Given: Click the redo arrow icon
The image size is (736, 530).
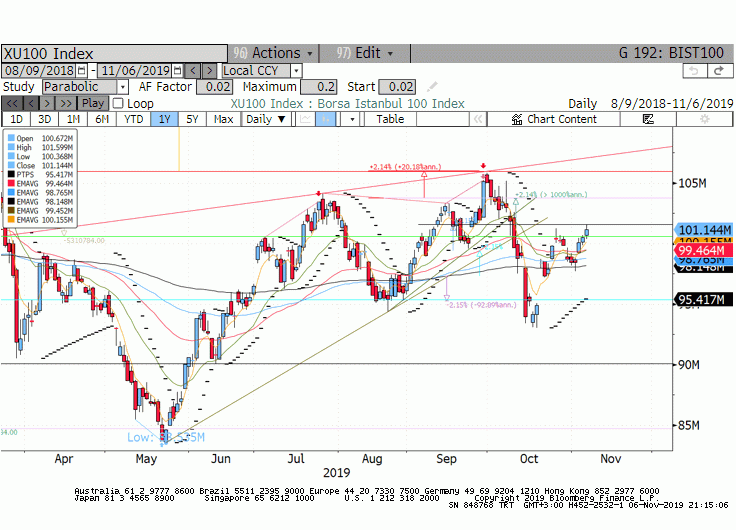Looking at the screenshot, I should point(720,71).
